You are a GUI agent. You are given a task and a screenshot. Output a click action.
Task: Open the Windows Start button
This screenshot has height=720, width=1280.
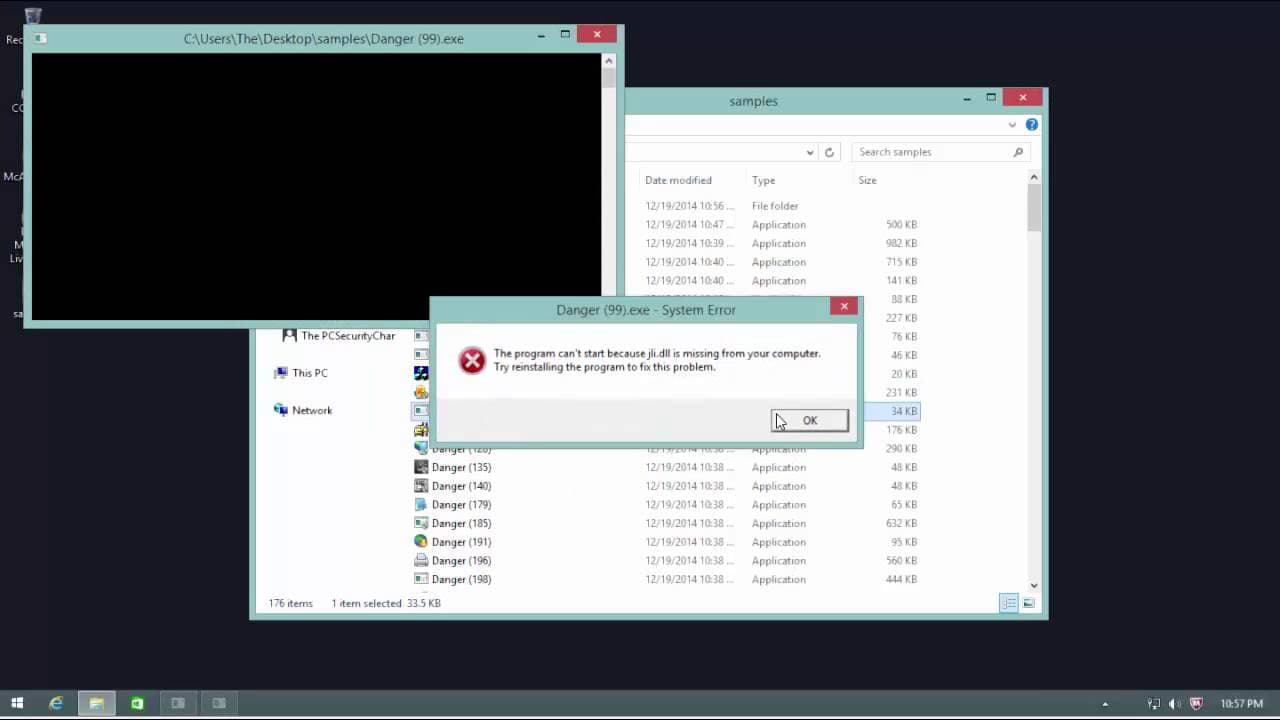pyautogui.click(x=17, y=703)
